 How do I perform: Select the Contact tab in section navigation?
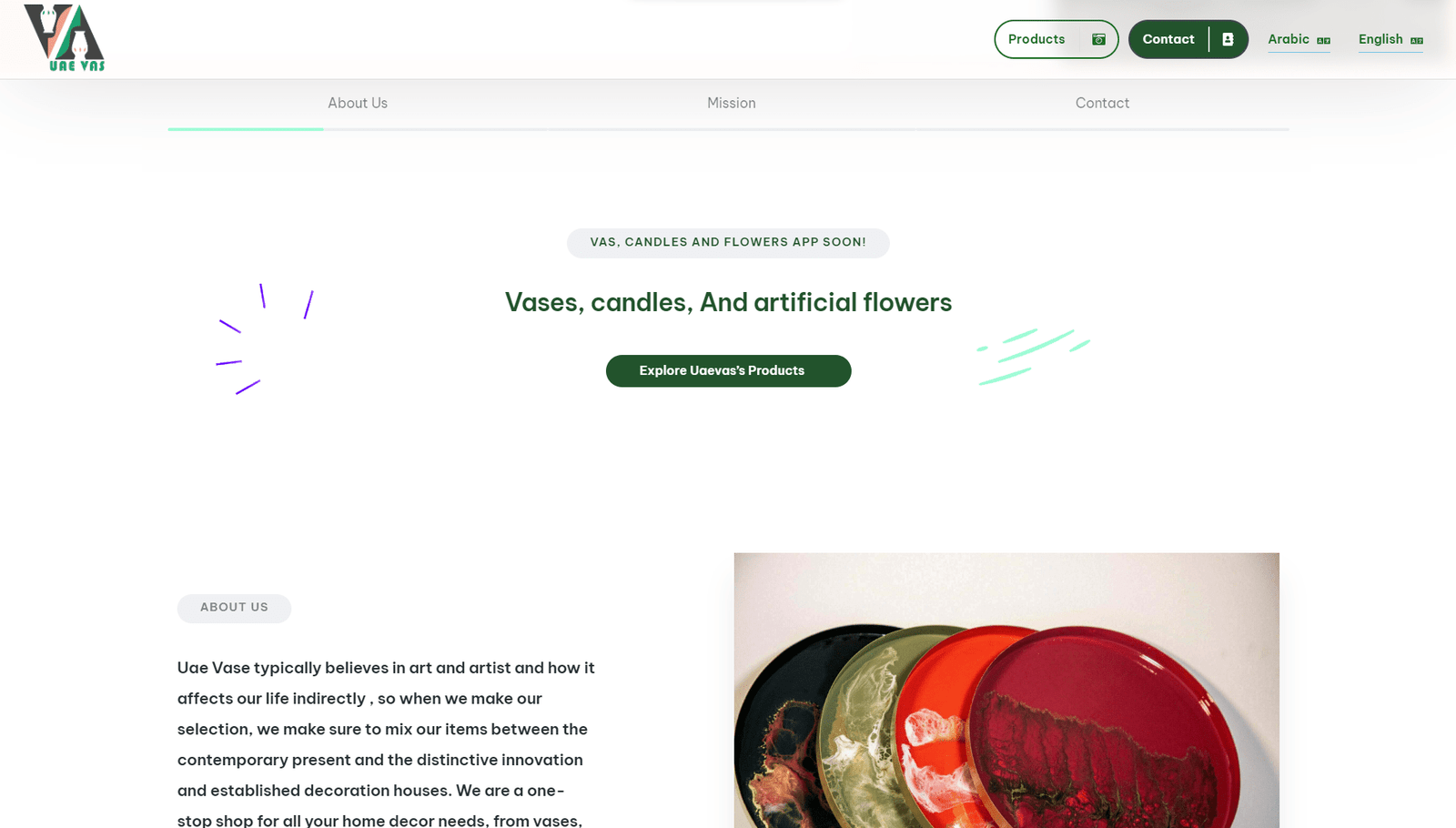(1102, 103)
